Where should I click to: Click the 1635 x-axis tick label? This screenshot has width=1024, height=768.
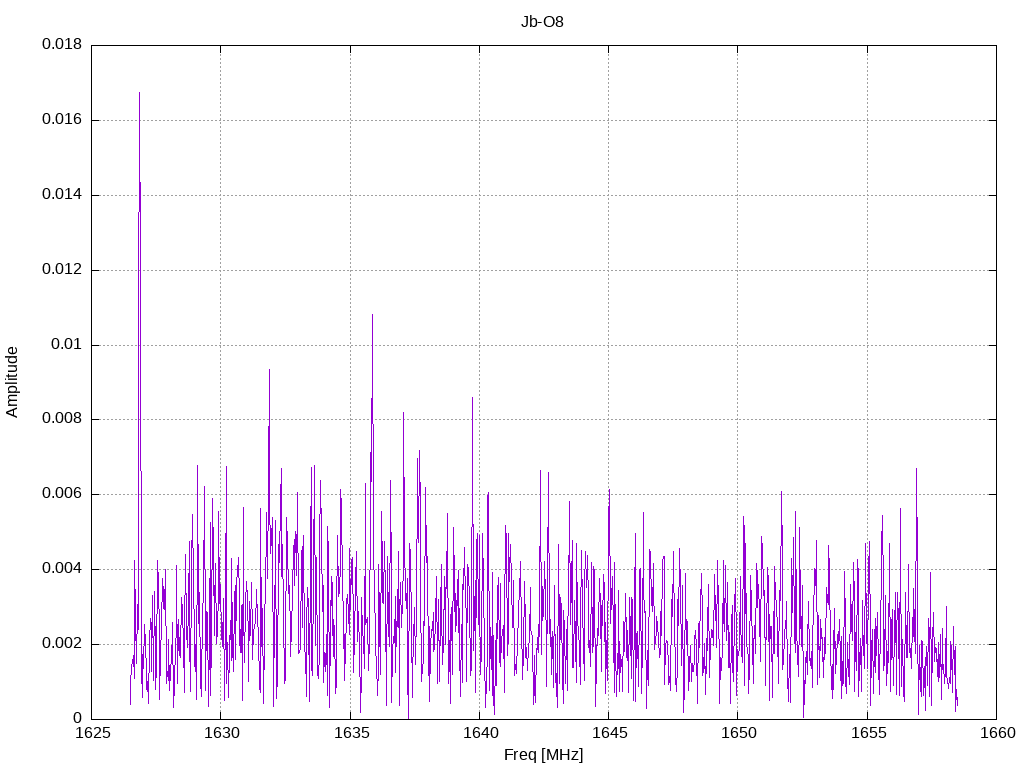point(351,733)
